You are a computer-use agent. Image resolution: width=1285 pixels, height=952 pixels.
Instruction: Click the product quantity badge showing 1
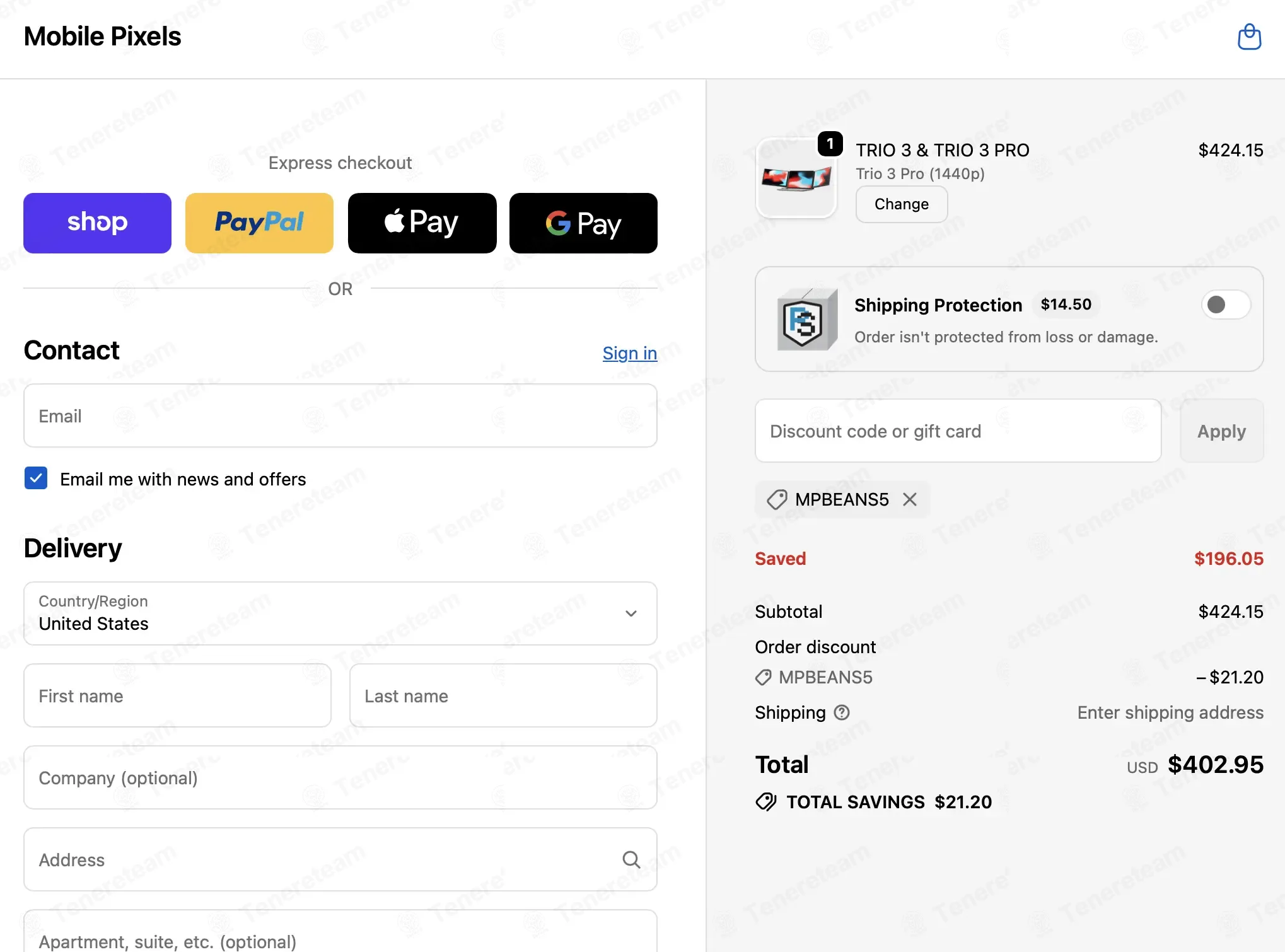[x=830, y=144]
